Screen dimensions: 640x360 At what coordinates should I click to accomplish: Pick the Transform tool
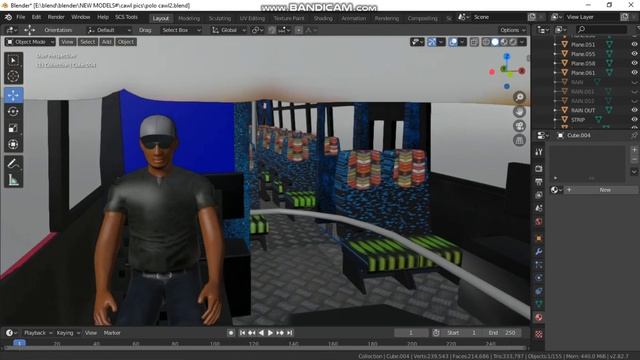13,144
